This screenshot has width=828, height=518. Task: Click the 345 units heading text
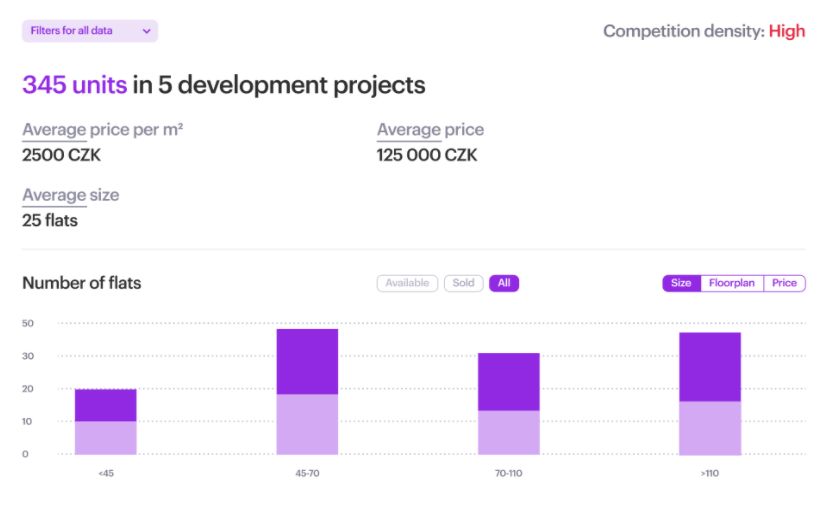coord(74,84)
